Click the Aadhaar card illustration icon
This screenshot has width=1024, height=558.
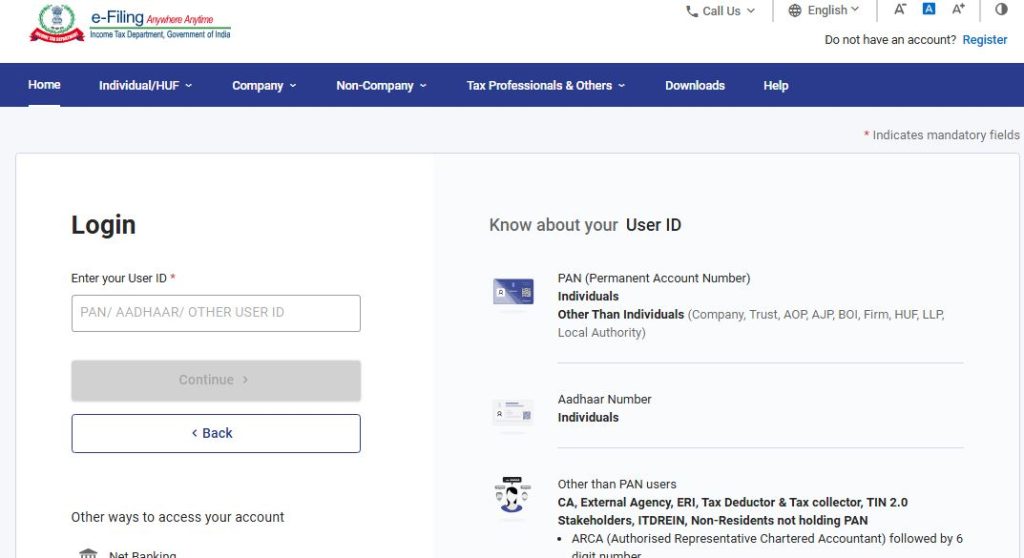(513, 413)
